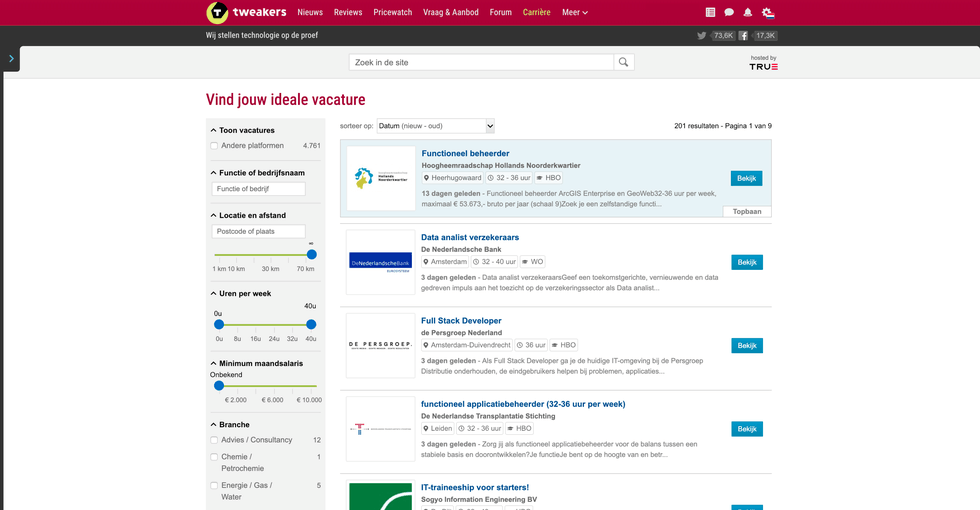The height and width of the screenshot is (510, 980).
Task: Open the notifications bell icon
Action: coord(748,12)
